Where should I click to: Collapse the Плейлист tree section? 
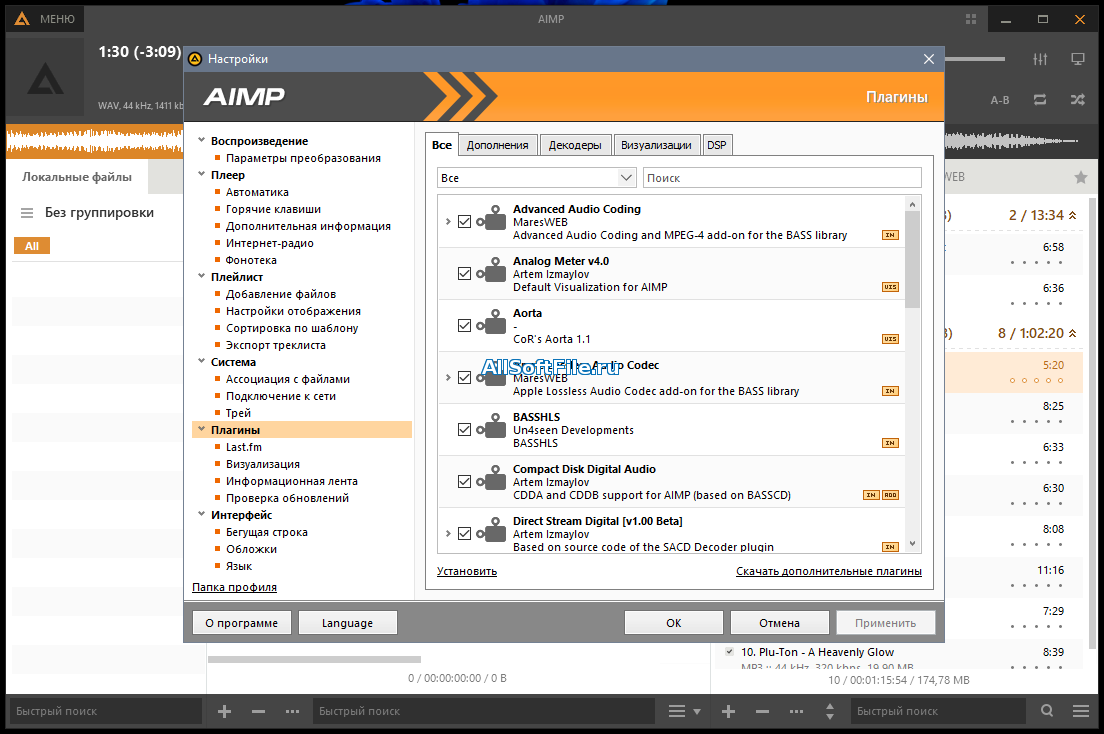coord(201,276)
